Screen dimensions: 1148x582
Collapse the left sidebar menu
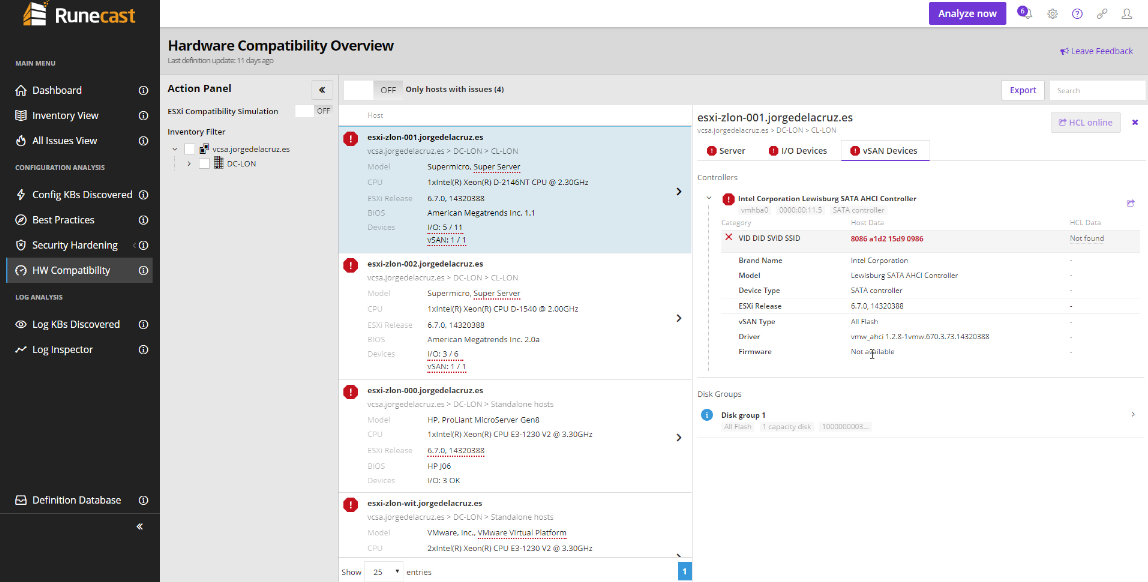tap(139, 526)
